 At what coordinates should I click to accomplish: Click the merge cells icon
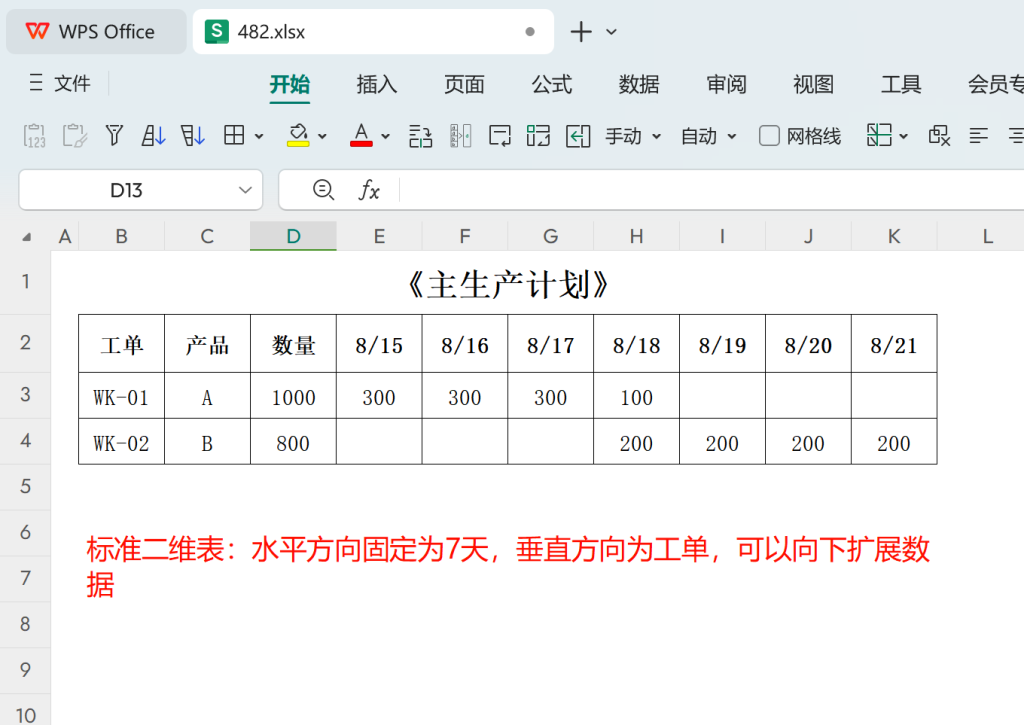pos(539,136)
